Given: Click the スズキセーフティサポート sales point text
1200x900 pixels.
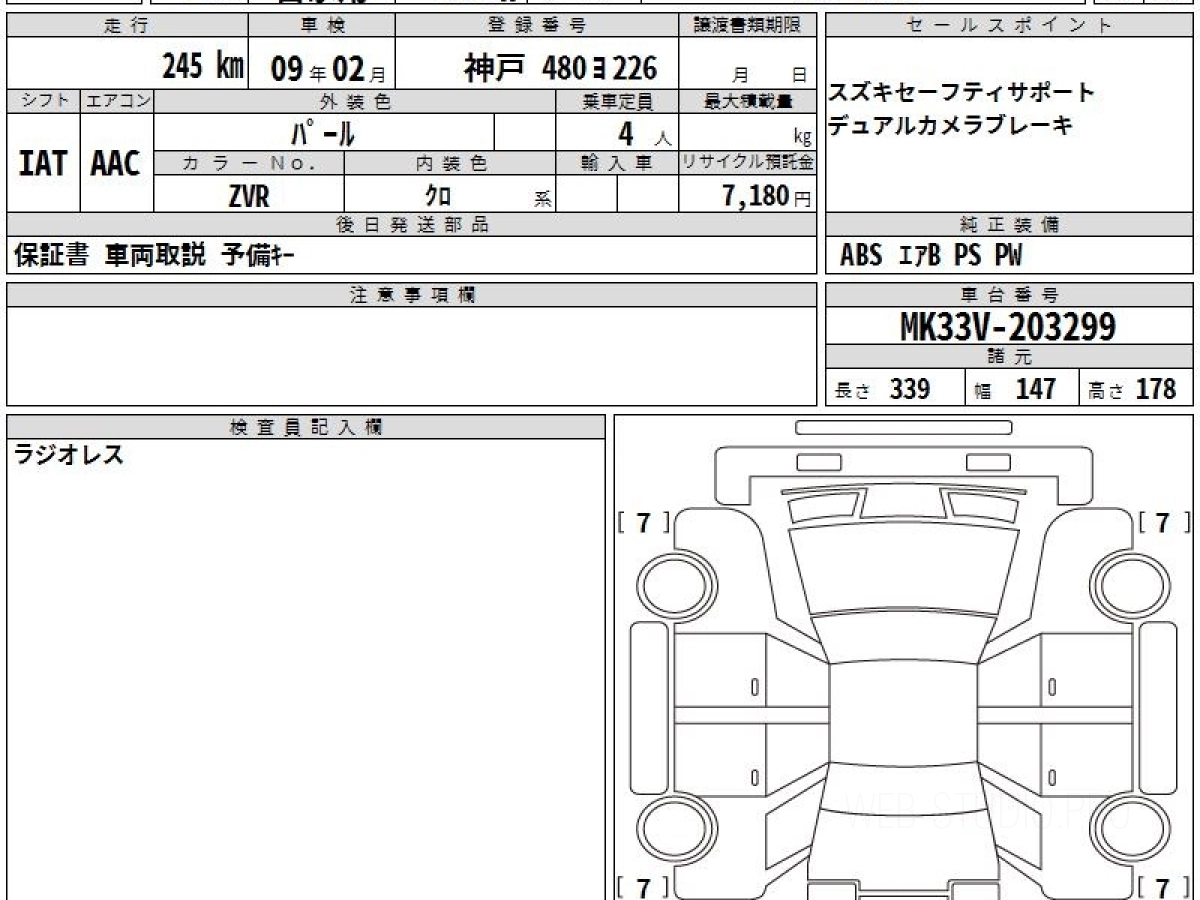Looking at the screenshot, I should (962, 94).
